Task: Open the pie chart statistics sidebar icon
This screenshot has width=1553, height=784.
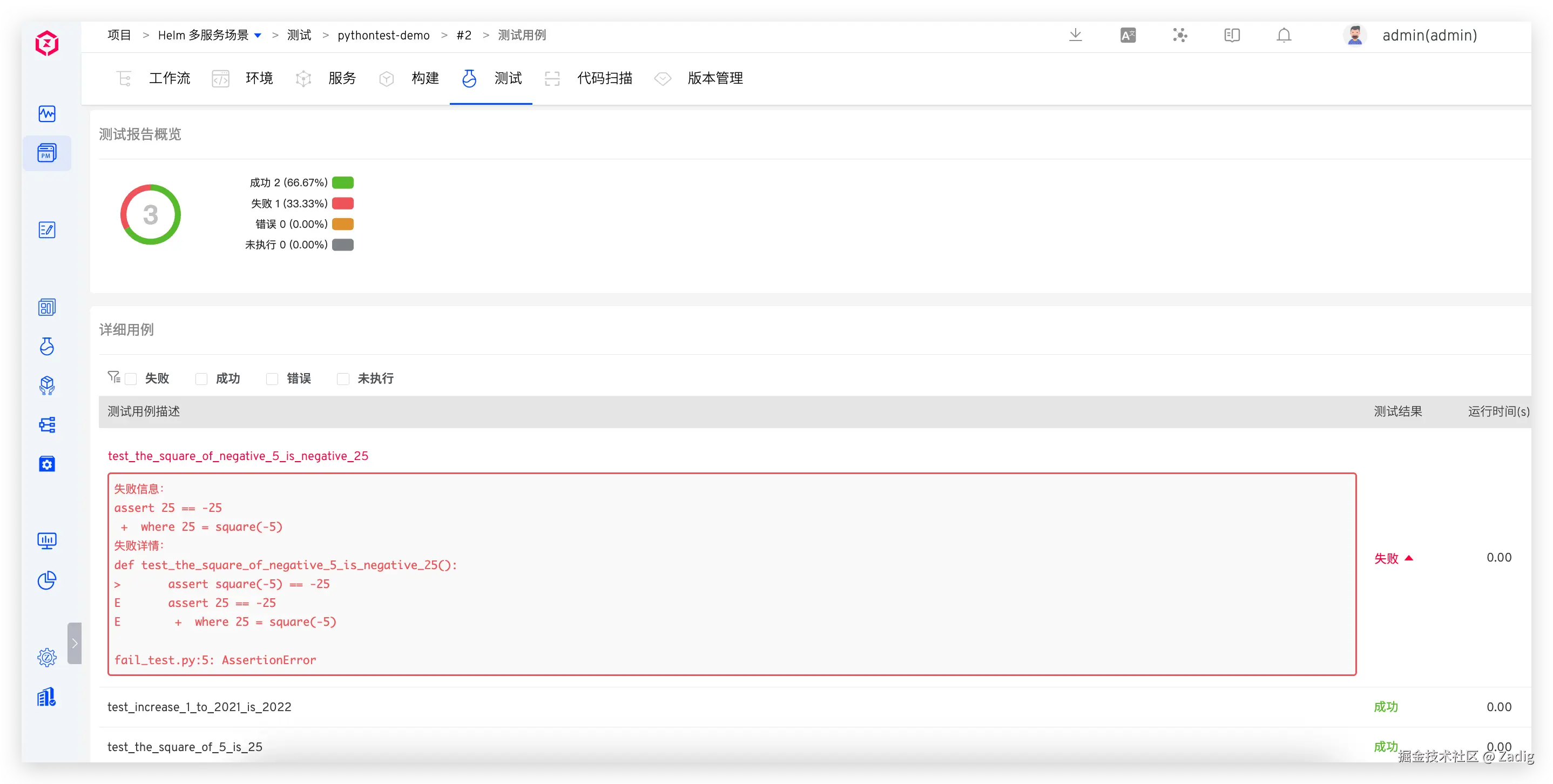Action: pos(47,580)
